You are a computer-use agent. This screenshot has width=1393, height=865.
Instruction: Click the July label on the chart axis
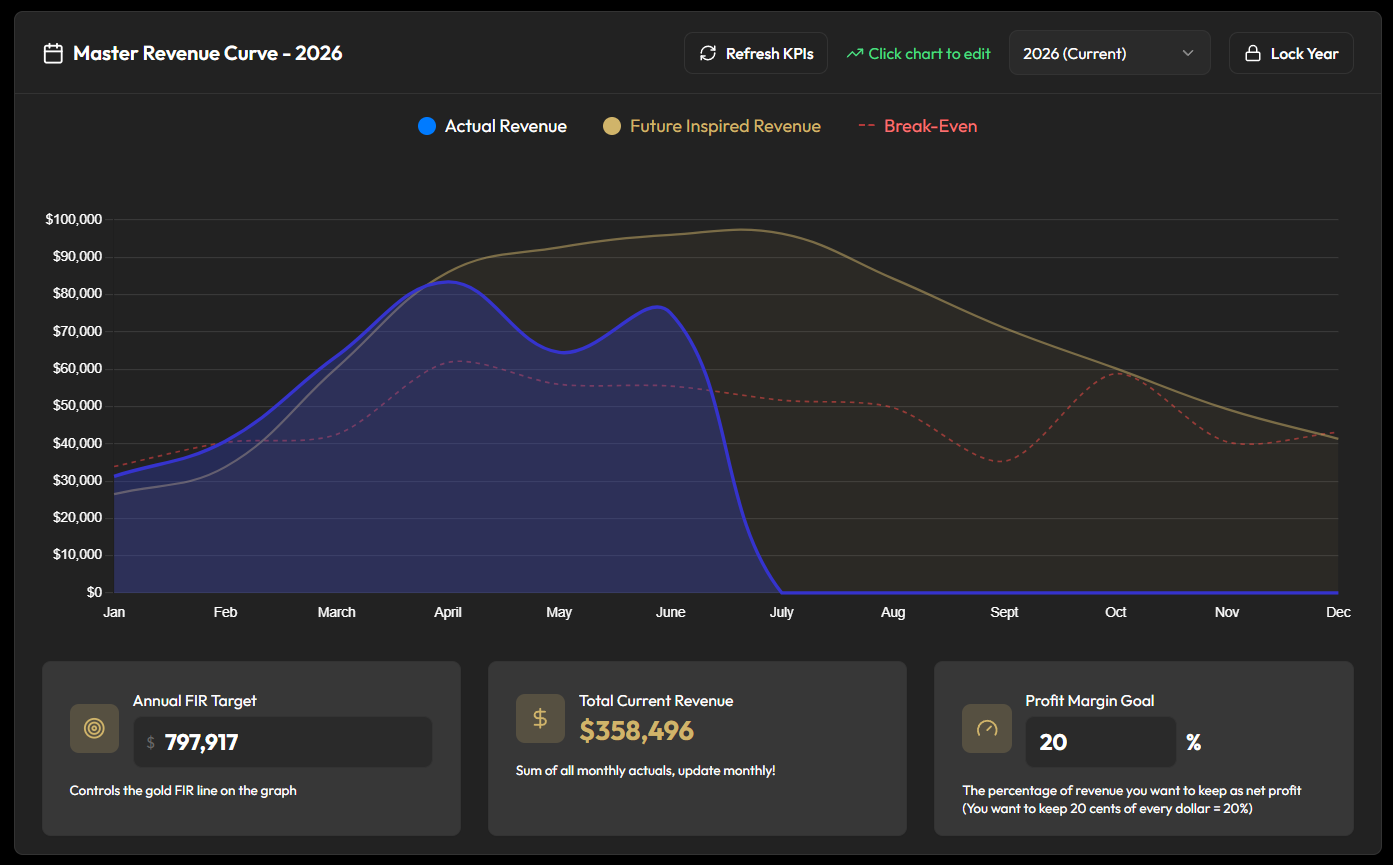[x=782, y=612]
